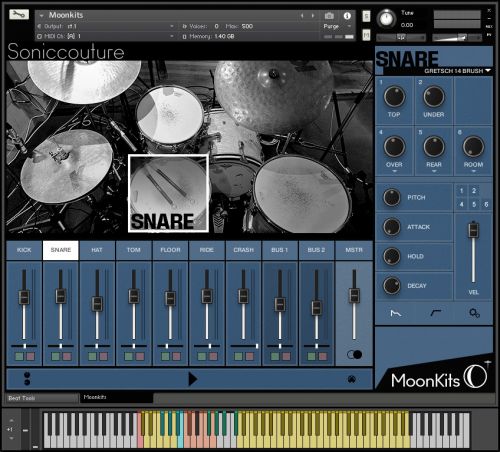Open the wrench instrument edit icon

tap(19, 14)
